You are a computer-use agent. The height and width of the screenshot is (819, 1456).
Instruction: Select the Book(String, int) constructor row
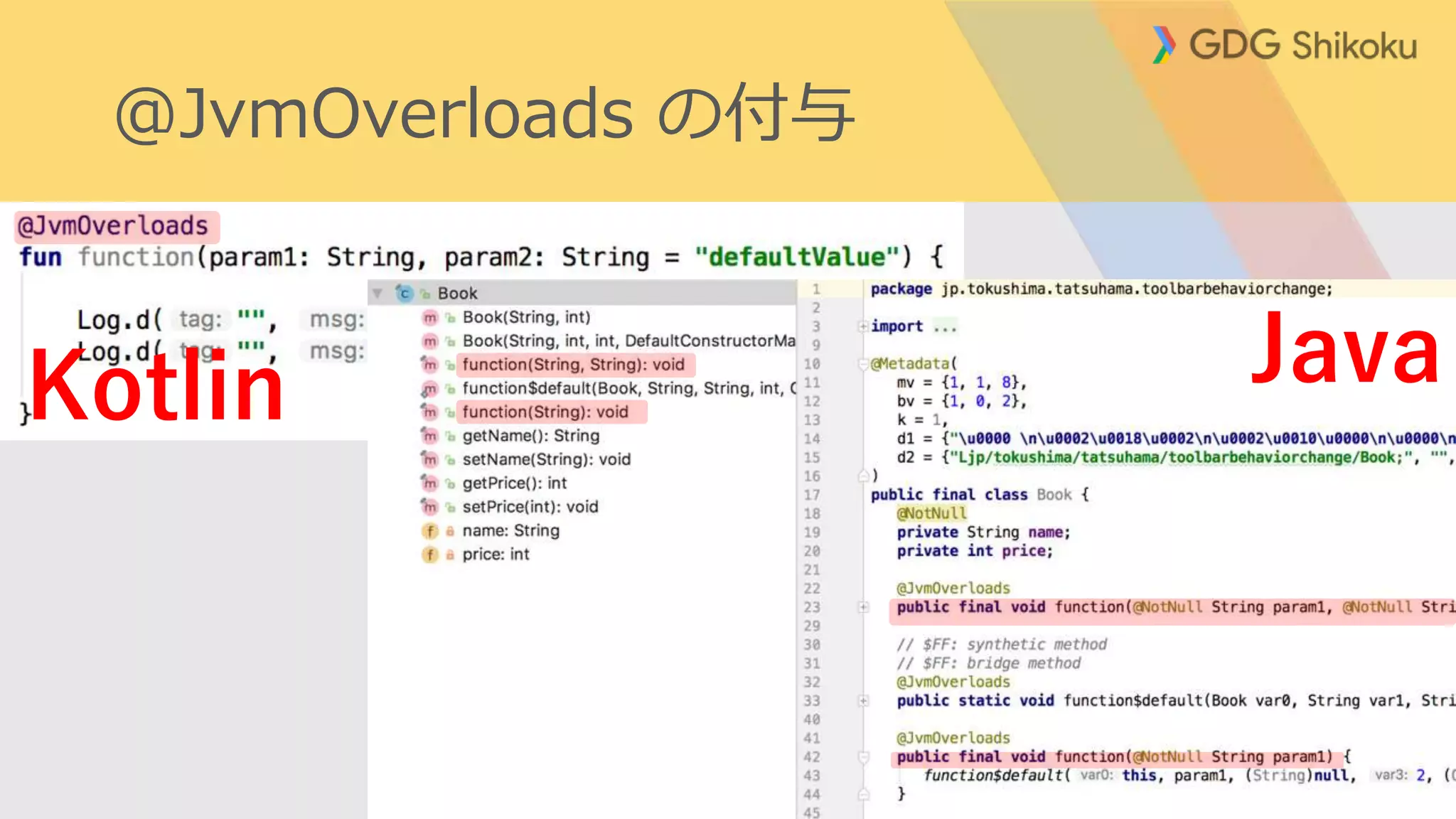pos(526,317)
